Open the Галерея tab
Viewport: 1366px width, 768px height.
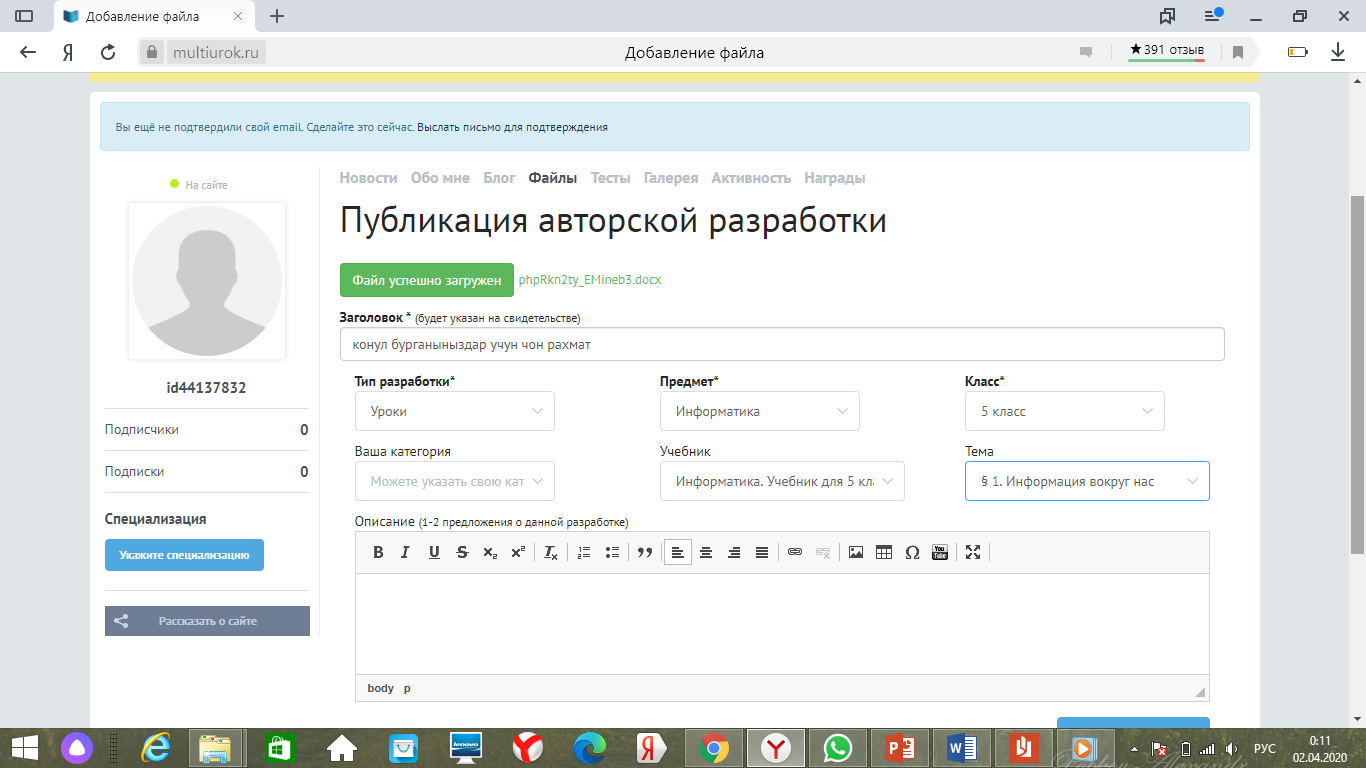pos(670,178)
